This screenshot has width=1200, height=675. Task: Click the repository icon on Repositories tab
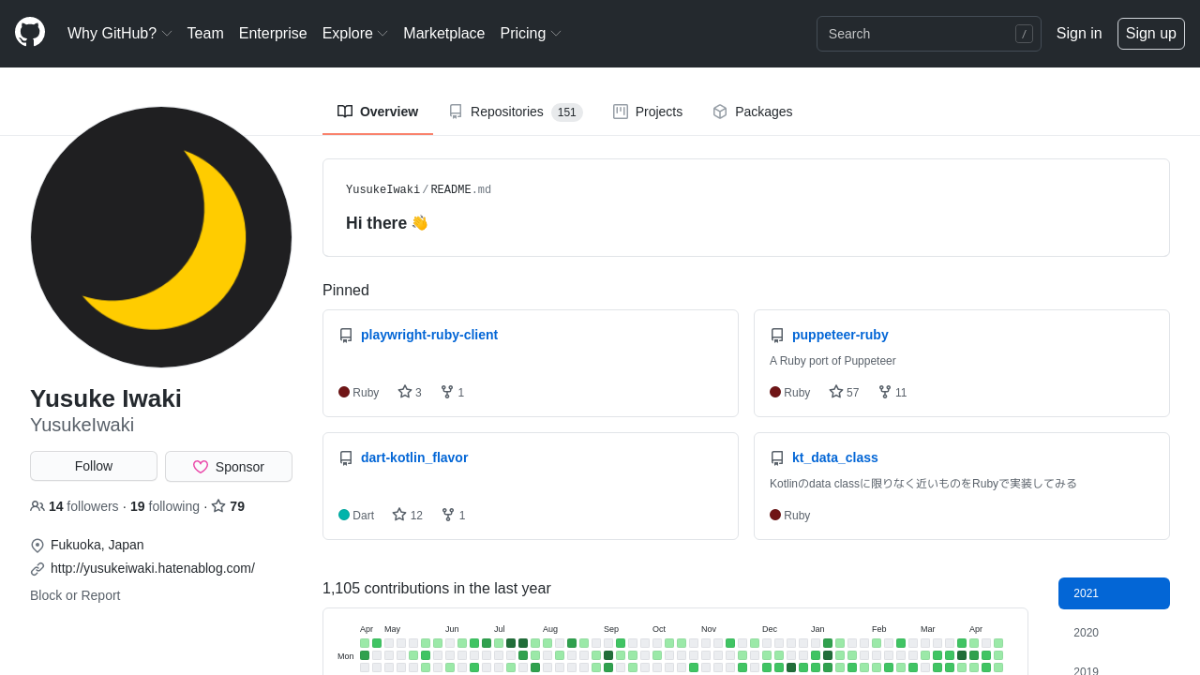click(x=455, y=111)
